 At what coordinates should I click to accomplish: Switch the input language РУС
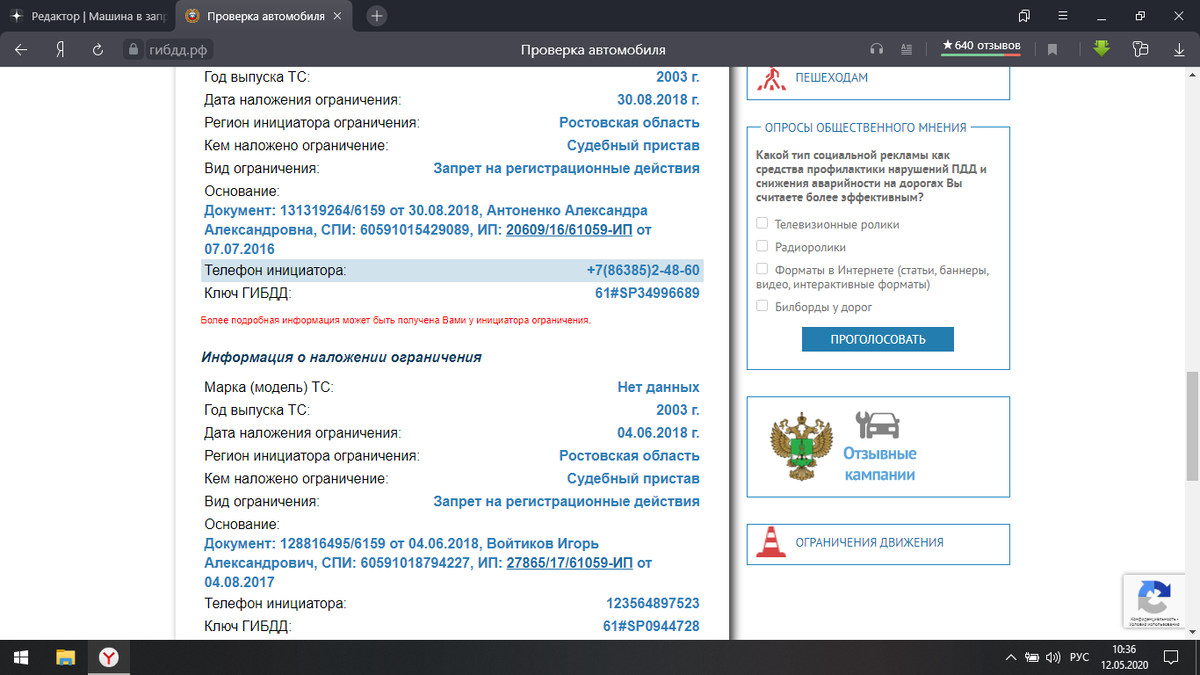point(1079,657)
